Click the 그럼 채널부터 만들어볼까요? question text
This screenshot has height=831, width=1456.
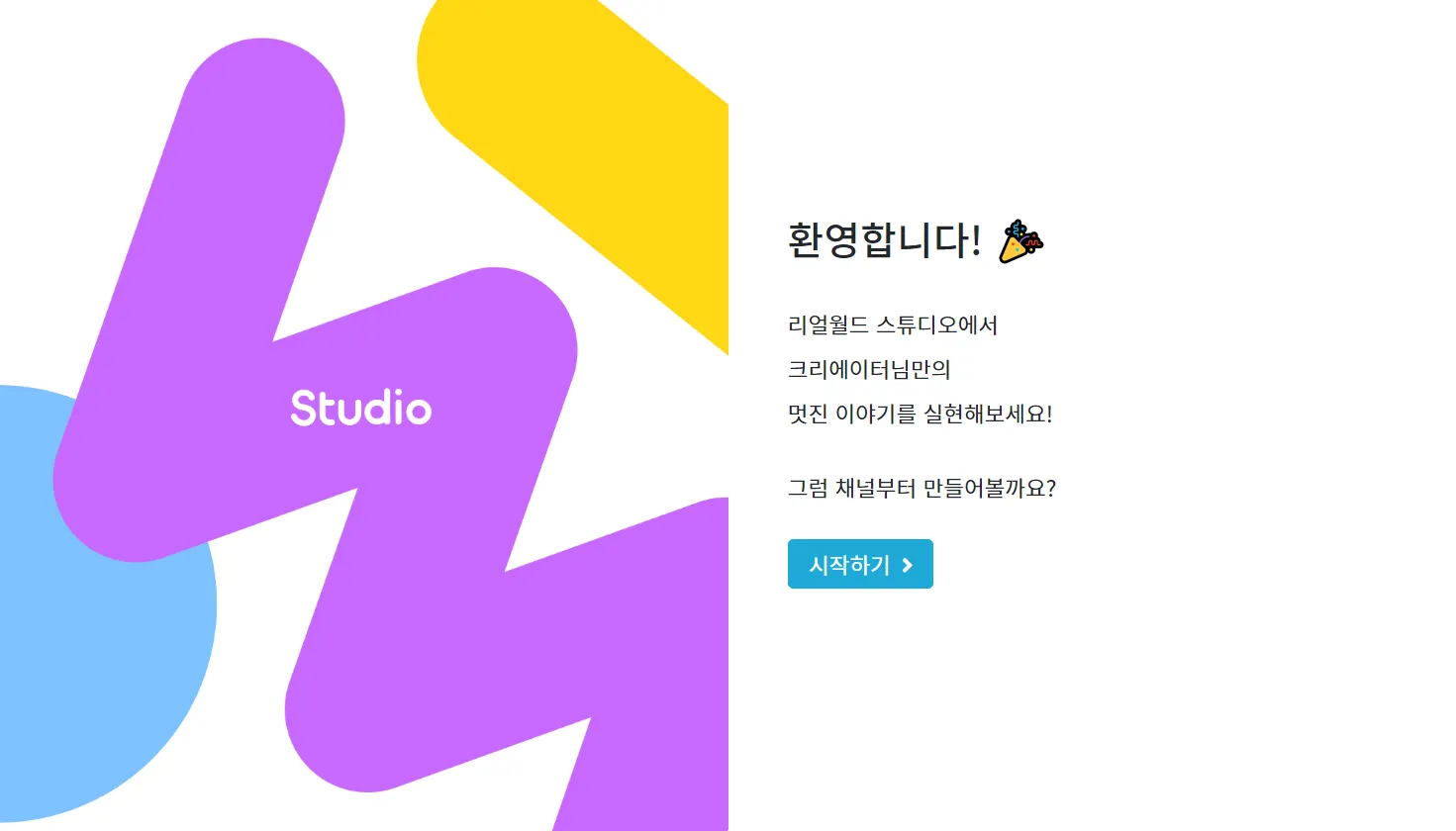point(922,488)
